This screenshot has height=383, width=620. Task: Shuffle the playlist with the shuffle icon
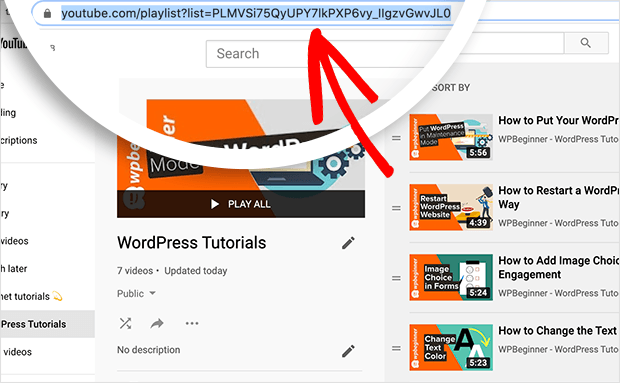pyautogui.click(x=125, y=323)
